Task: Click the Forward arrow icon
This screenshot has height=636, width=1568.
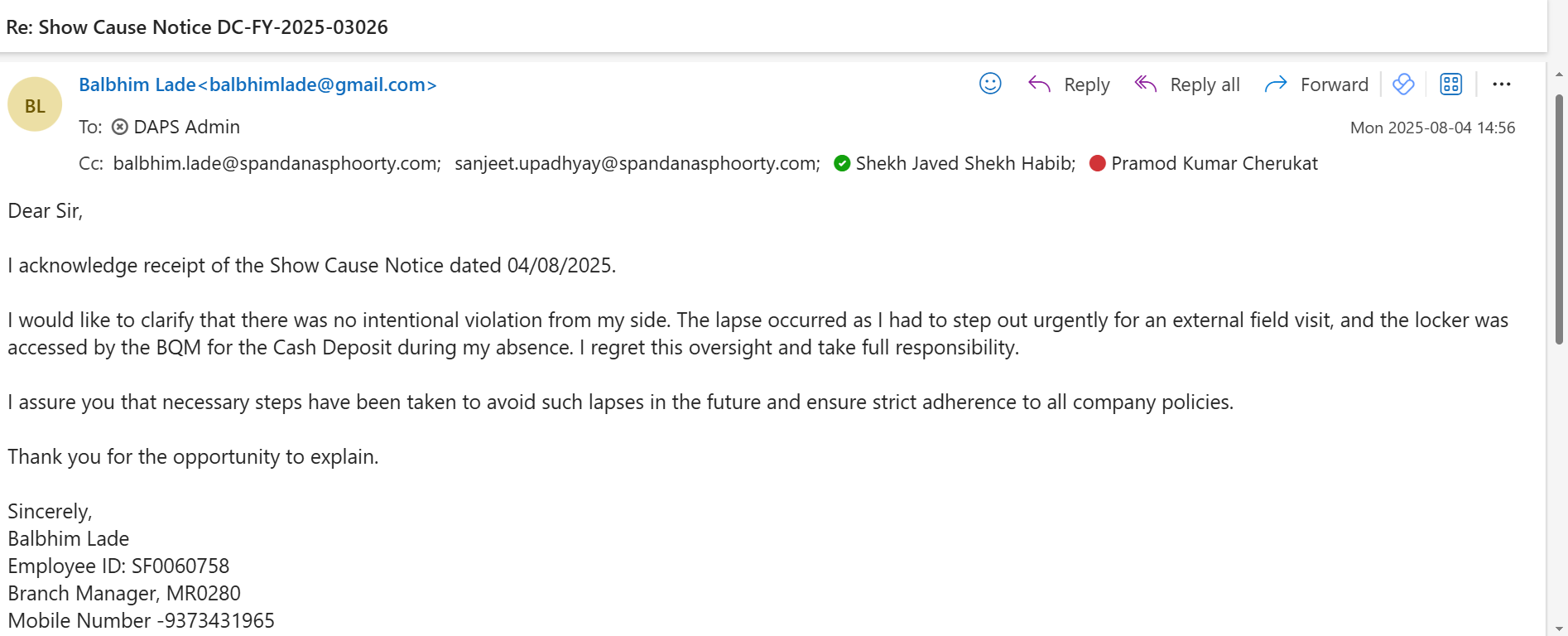Action: pyautogui.click(x=1276, y=84)
